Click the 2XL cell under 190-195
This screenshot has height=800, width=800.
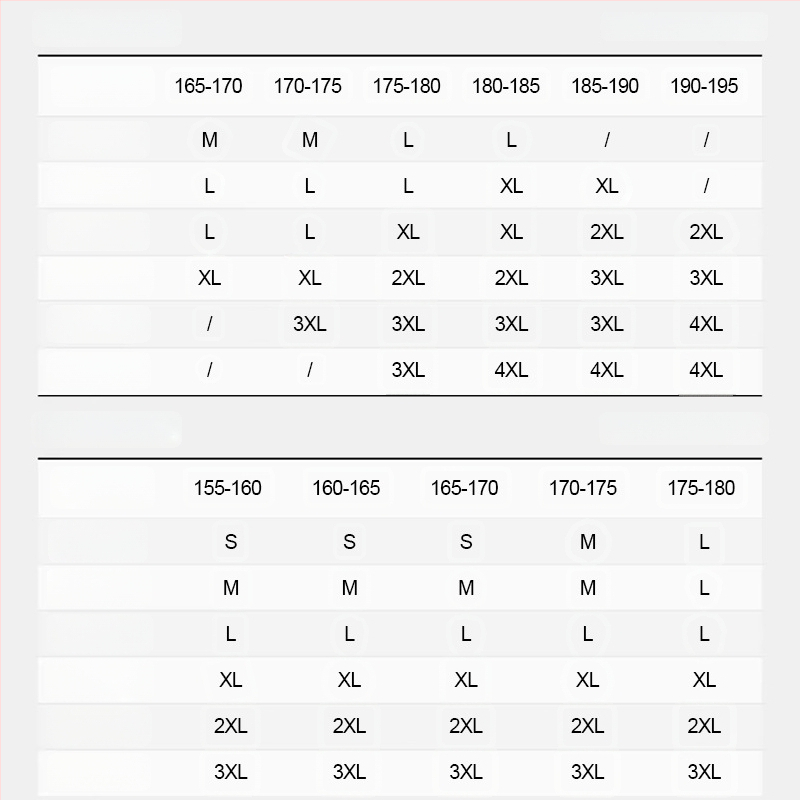click(x=706, y=232)
